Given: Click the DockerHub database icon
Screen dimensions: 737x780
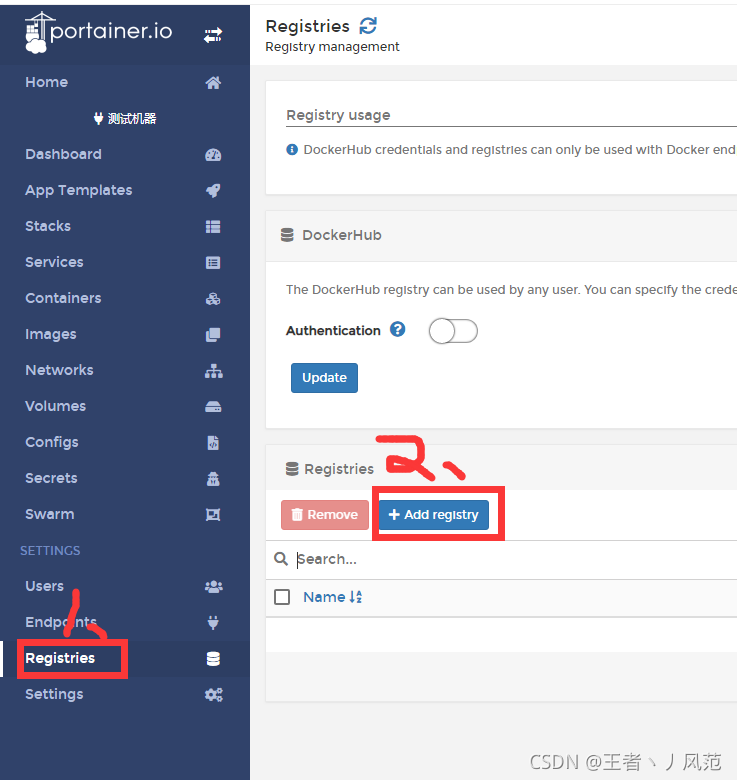Looking at the screenshot, I should pyautogui.click(x=287, y=235).
